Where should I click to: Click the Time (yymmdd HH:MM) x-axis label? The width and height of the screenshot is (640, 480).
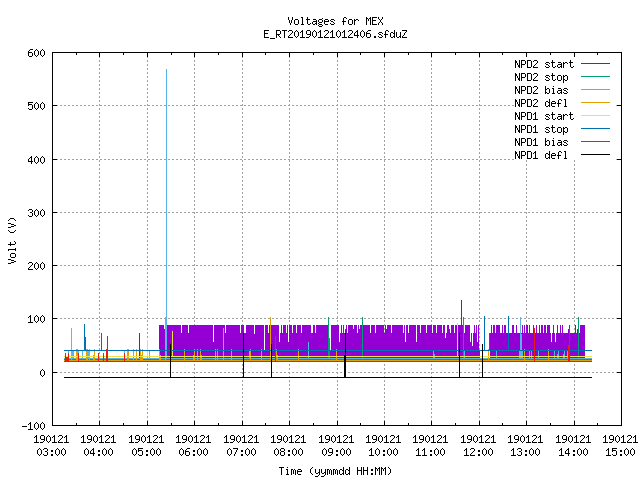click(335, 471)
